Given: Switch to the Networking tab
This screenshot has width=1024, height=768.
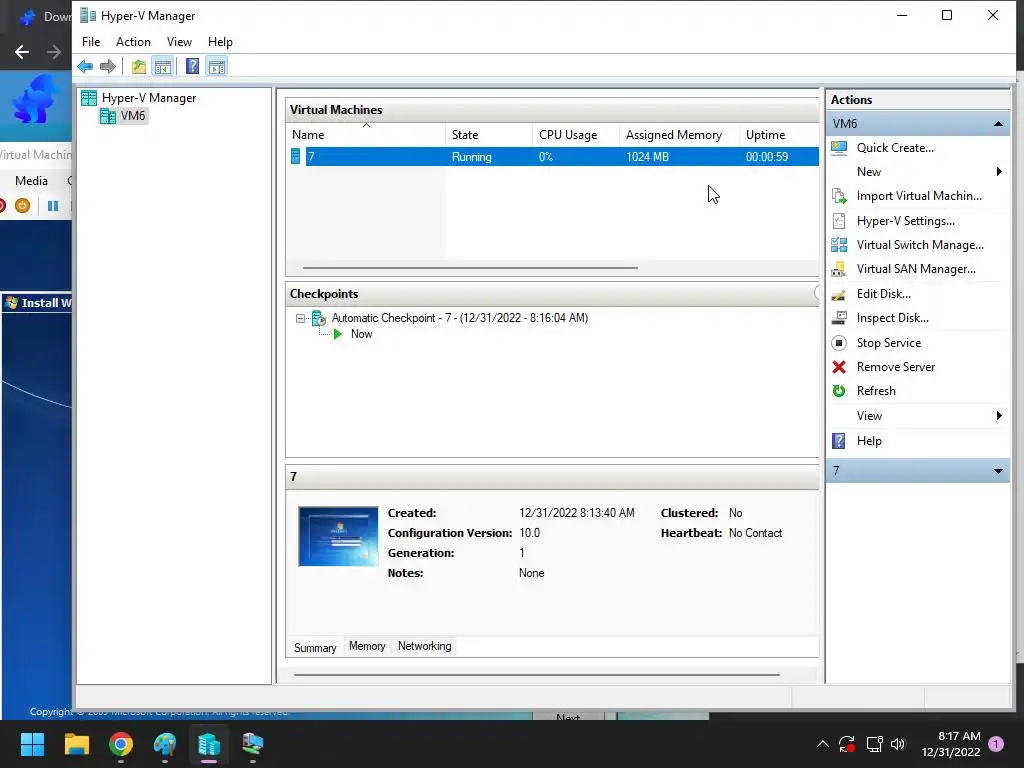Looking at the screenshot, I should pyautogui.click(x=424, y=646).
